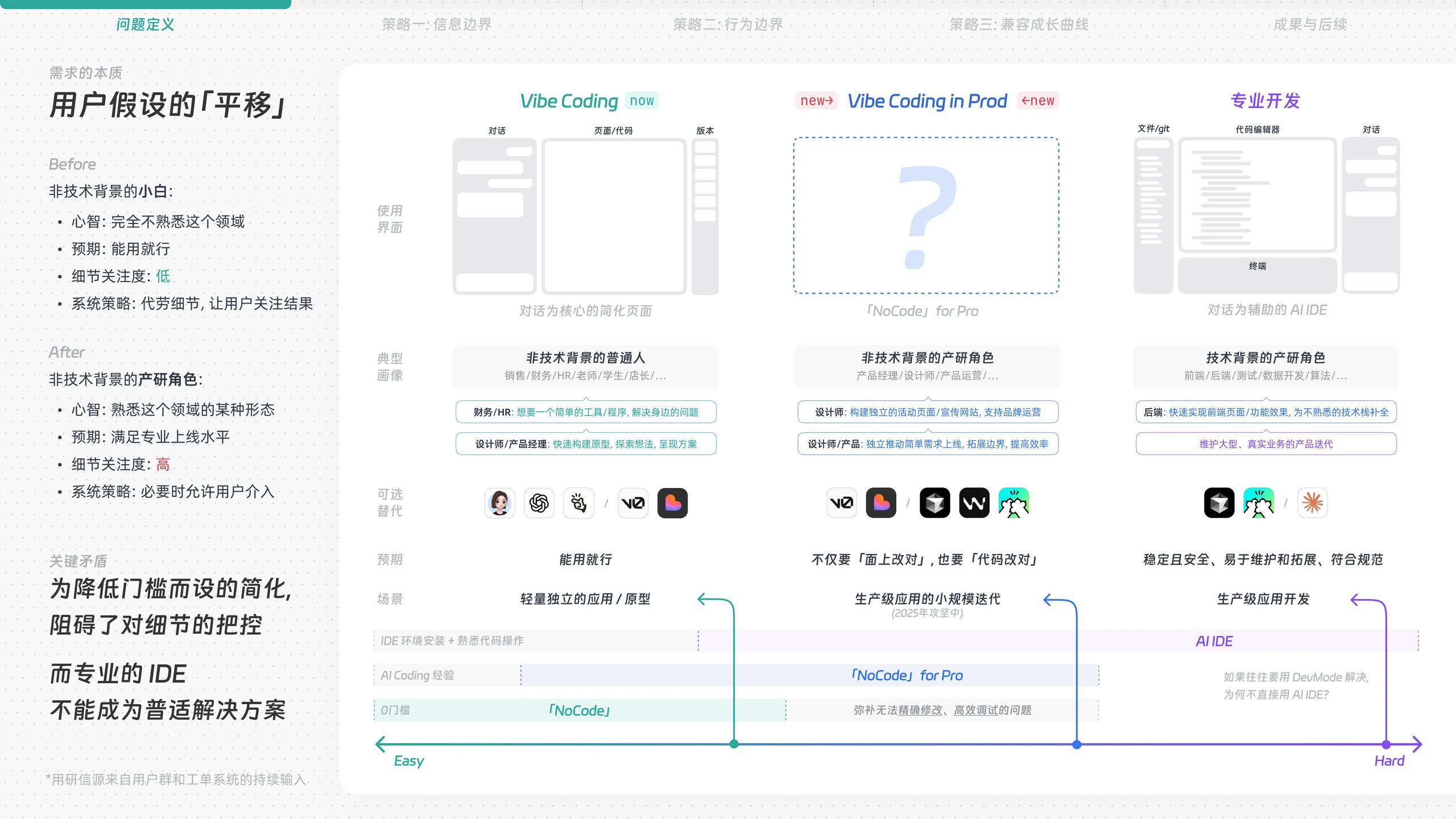Click the '←new' badge right of the title
The width and height of the screenshot is (1456, 819).
point(1038,101)
